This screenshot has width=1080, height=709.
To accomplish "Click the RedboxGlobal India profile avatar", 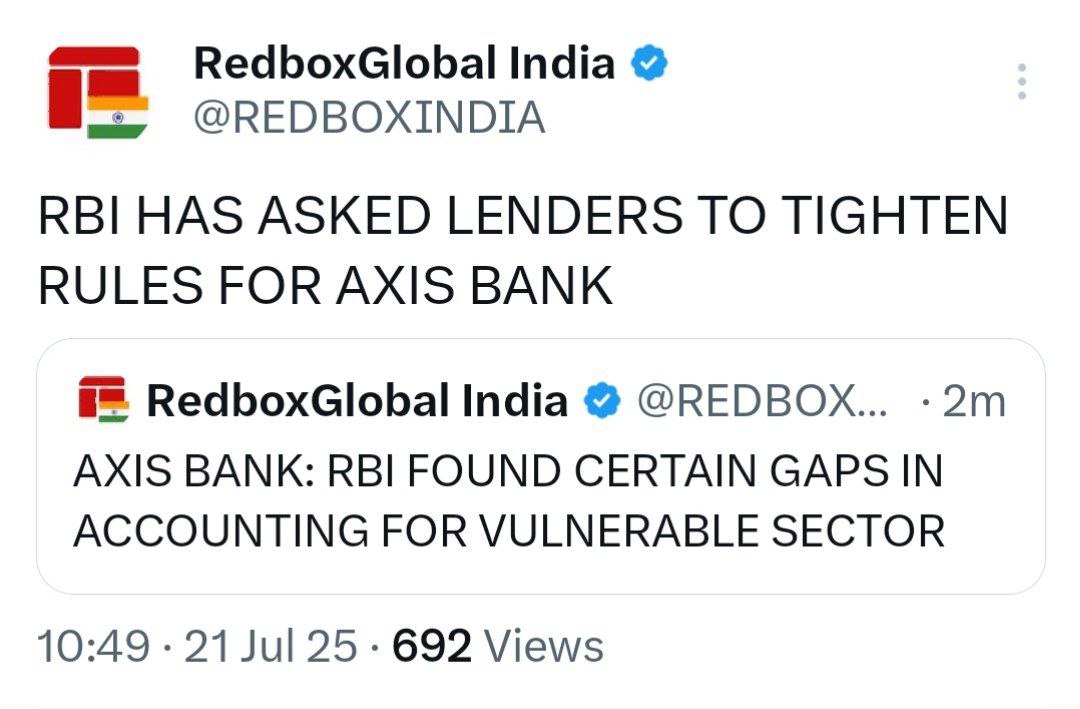I will click(x=98, y=90).
